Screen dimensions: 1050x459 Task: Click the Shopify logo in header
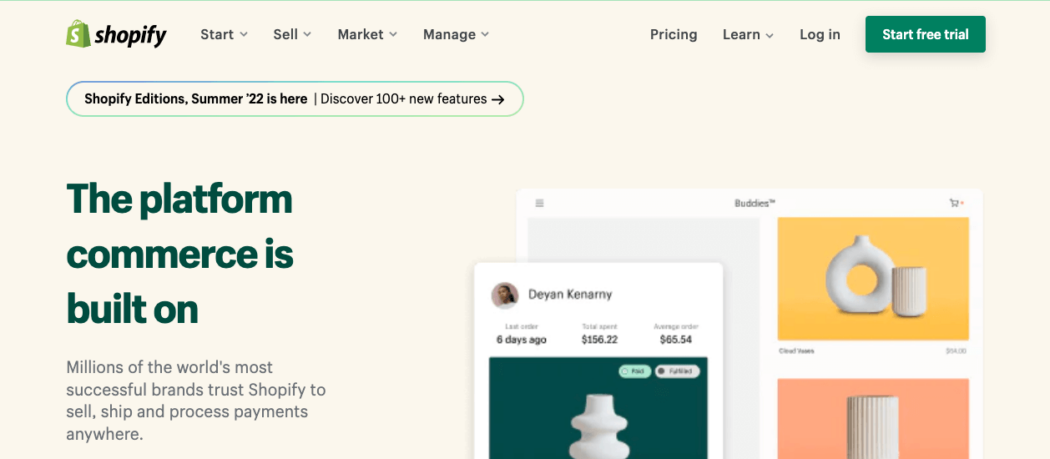(x=116, y=34)
